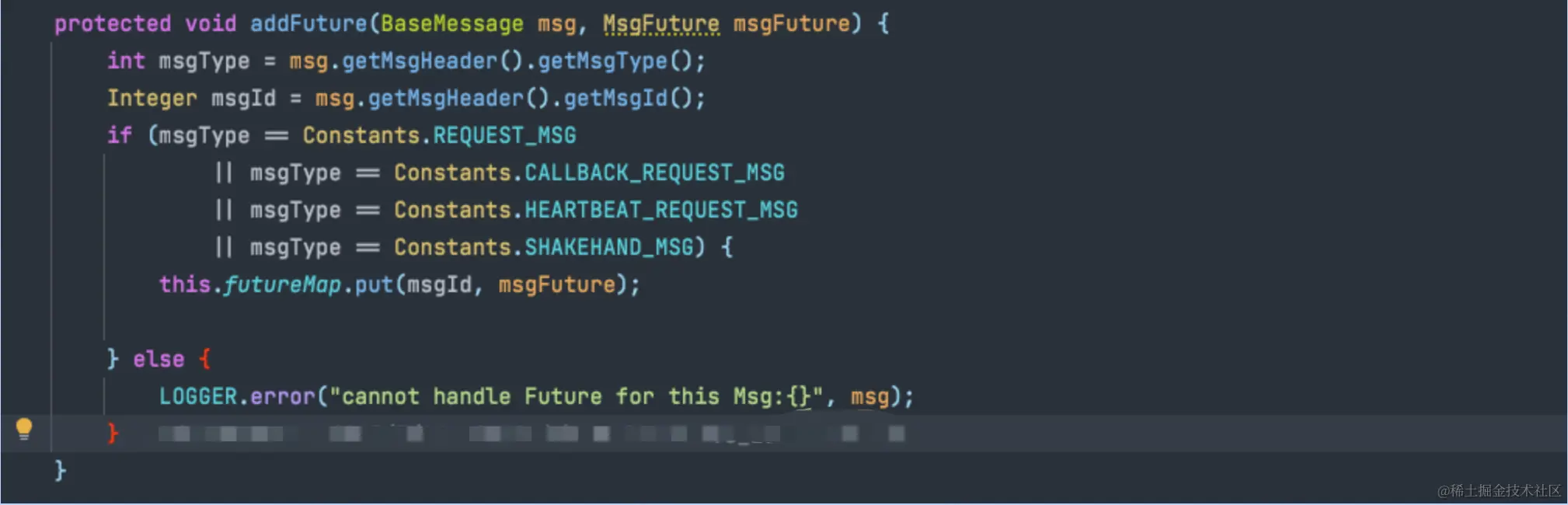
Task: Click the Integer type keyword
Action: coord(152,98)
